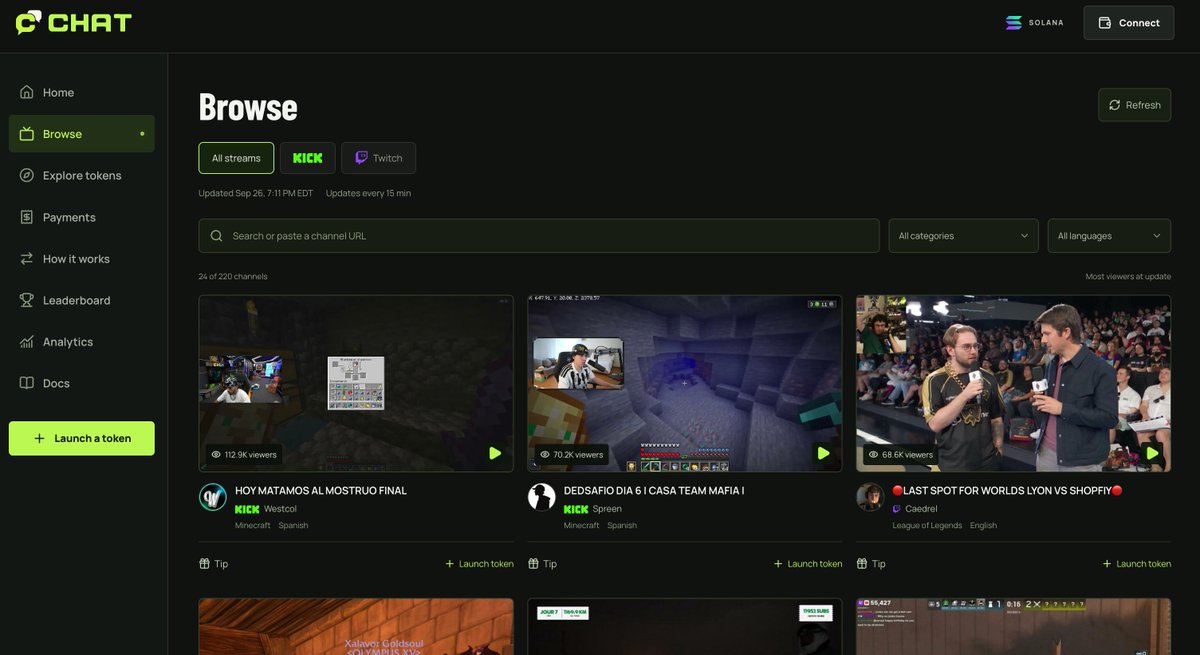
Task: Open Analytics page
Action: click(x=82, y=342)
